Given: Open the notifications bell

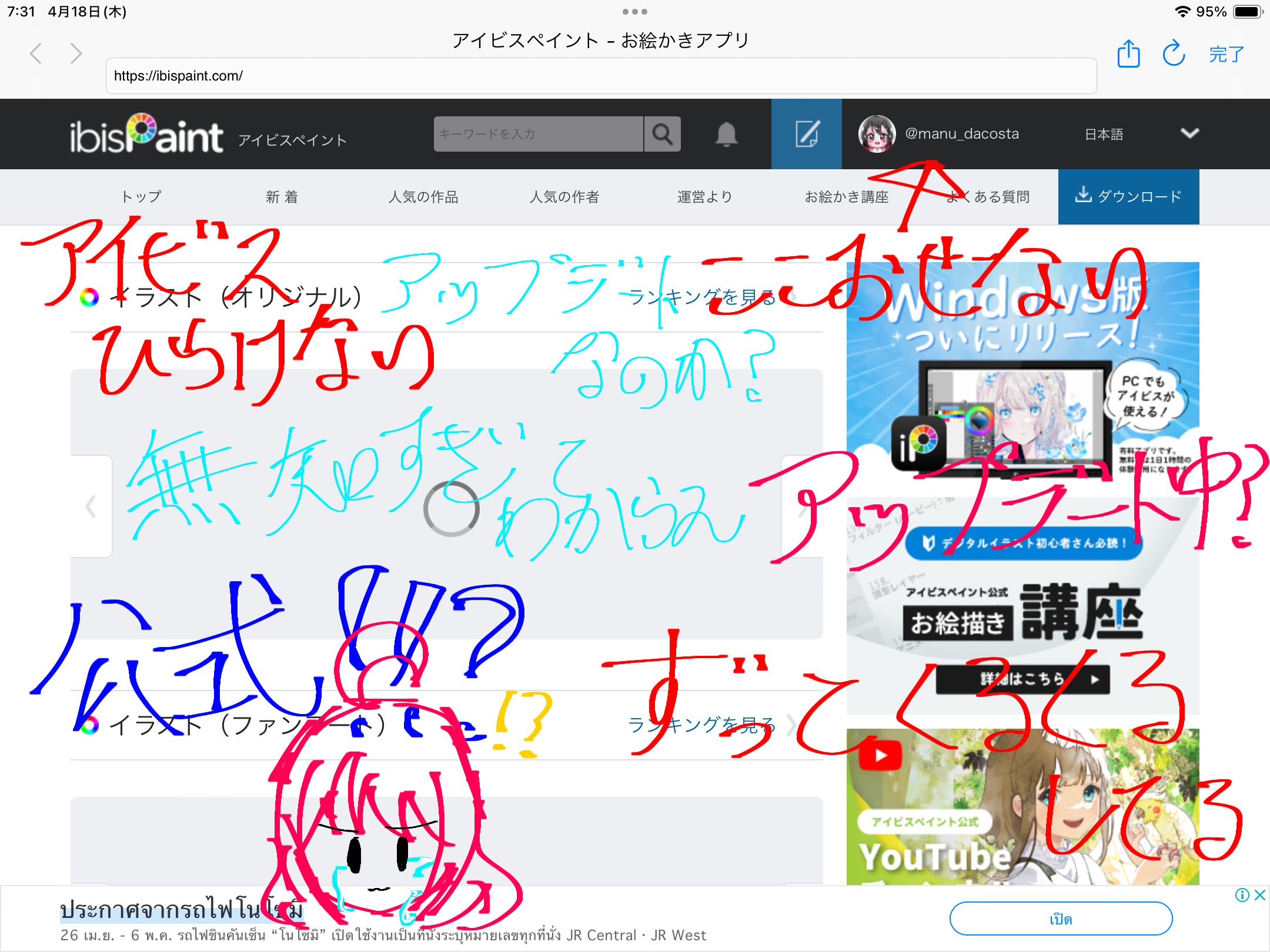Looking at the screenshot, I should pos(726,135).
